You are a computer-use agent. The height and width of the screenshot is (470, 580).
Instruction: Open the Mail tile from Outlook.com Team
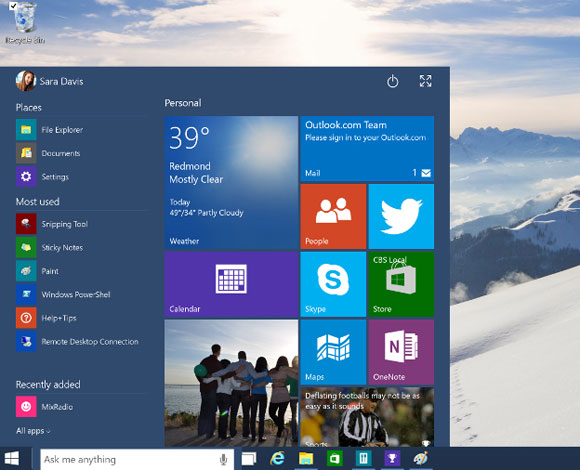367,149
